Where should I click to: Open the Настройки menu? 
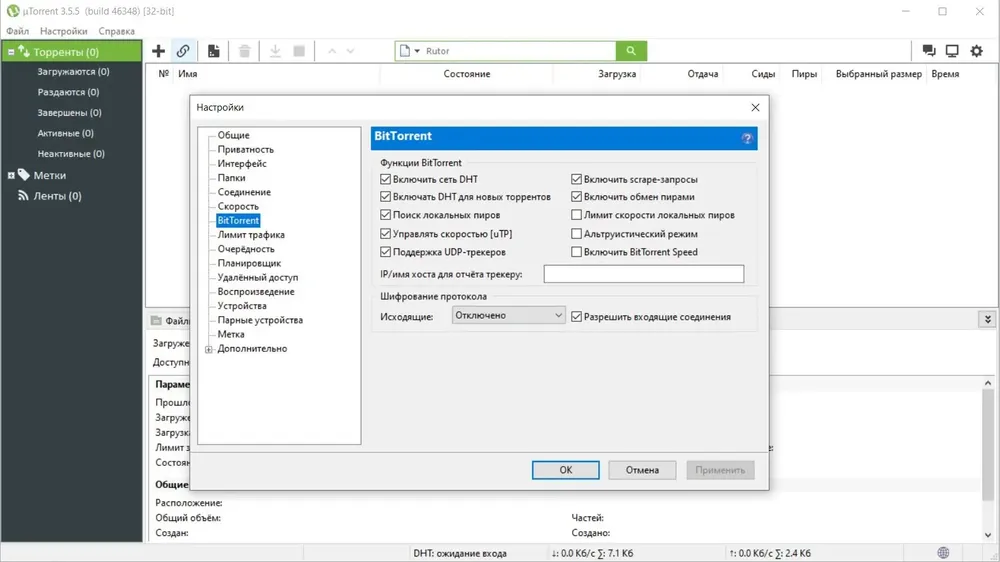[x=63, y=31]
